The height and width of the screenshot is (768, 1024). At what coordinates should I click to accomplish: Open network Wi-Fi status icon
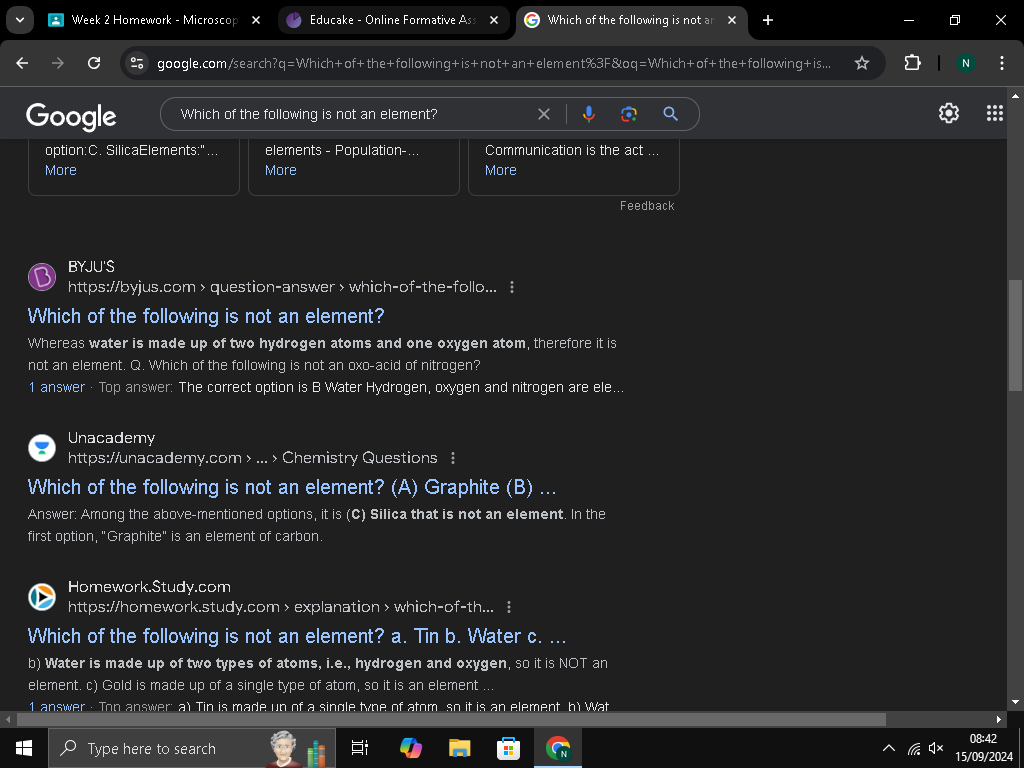pyautogui.click(x=914, y=748)
